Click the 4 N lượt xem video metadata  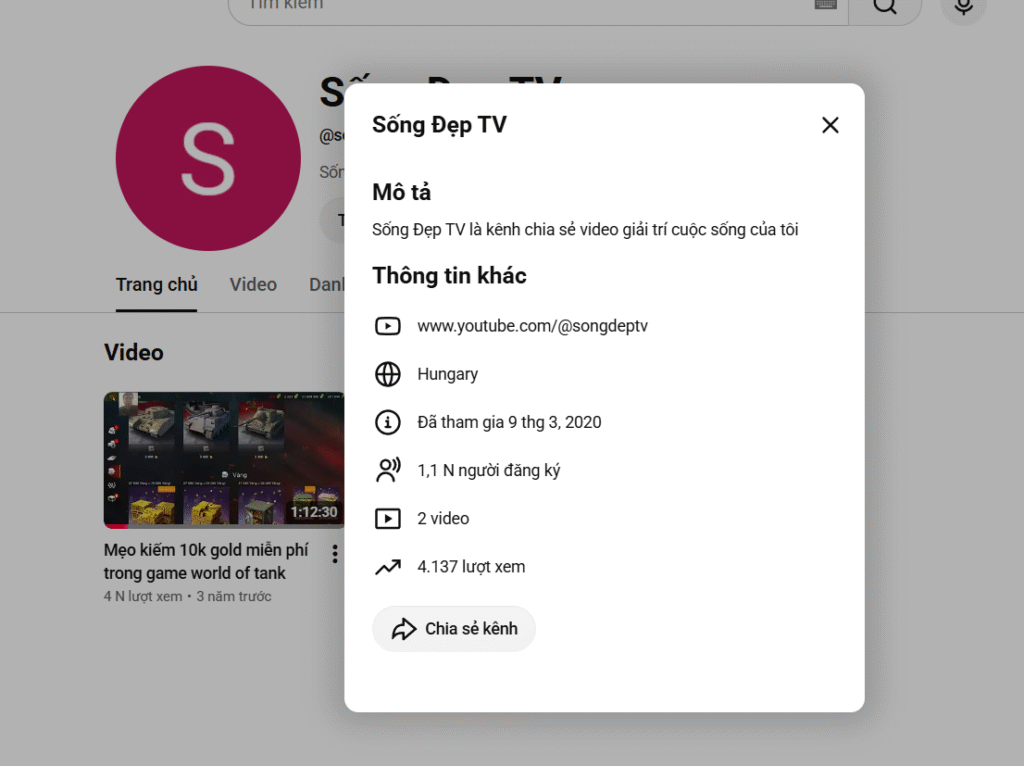pos(143,596)
